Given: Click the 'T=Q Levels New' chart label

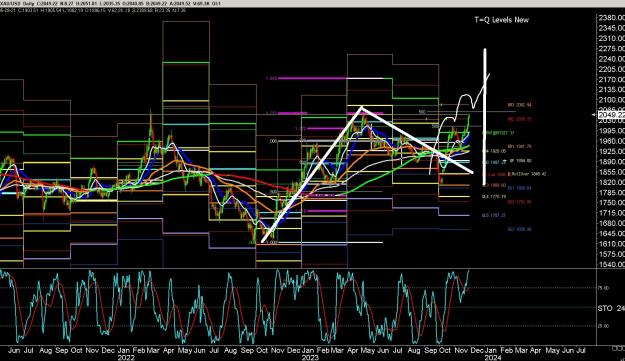Looking at the screenshot, I should [x=501, y=20].
